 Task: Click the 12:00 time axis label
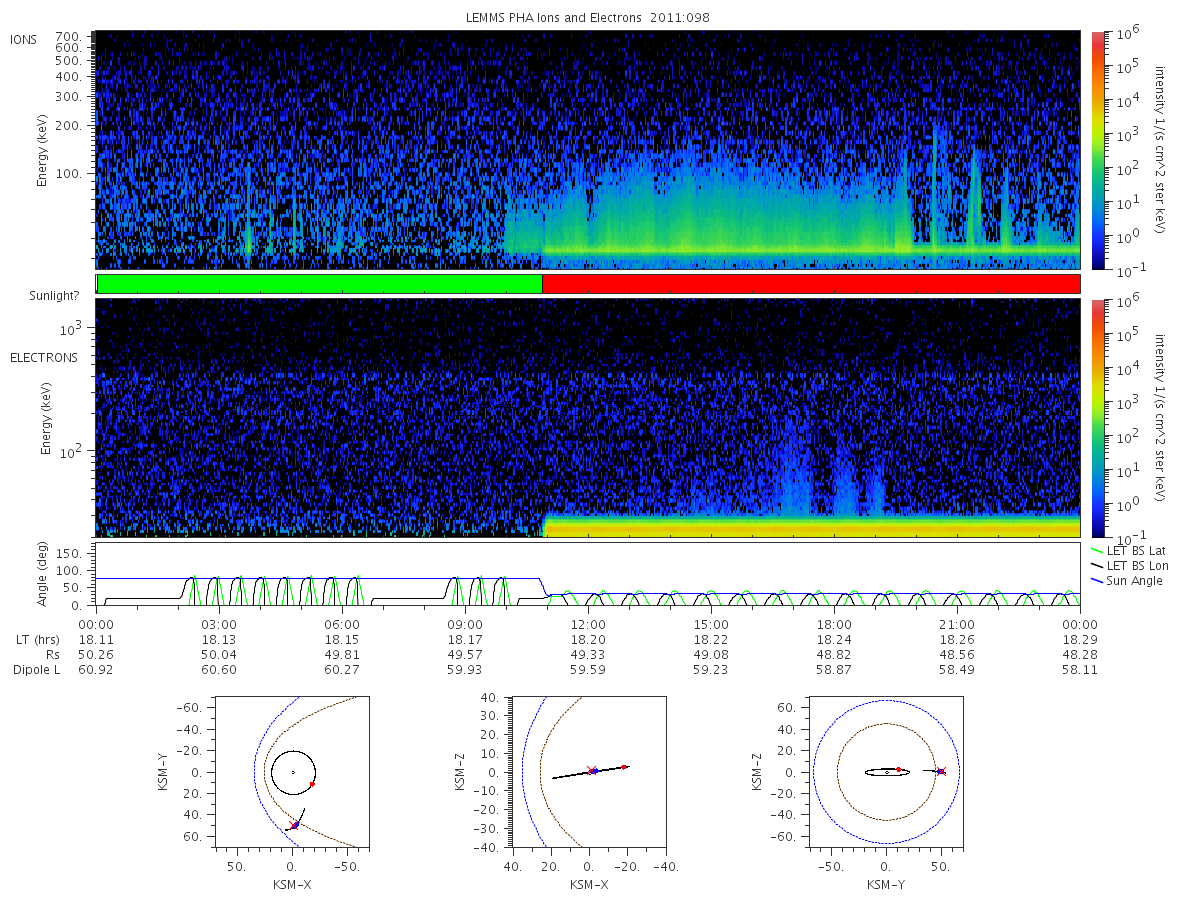coord(588,624)
